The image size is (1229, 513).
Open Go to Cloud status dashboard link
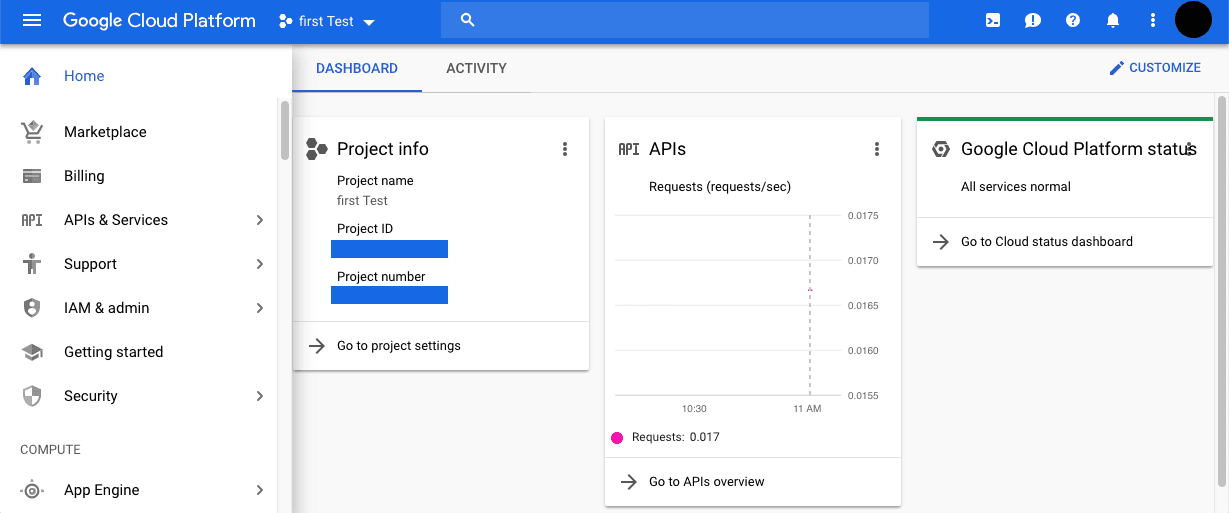pyautogui.click(x=1046, y=242)
